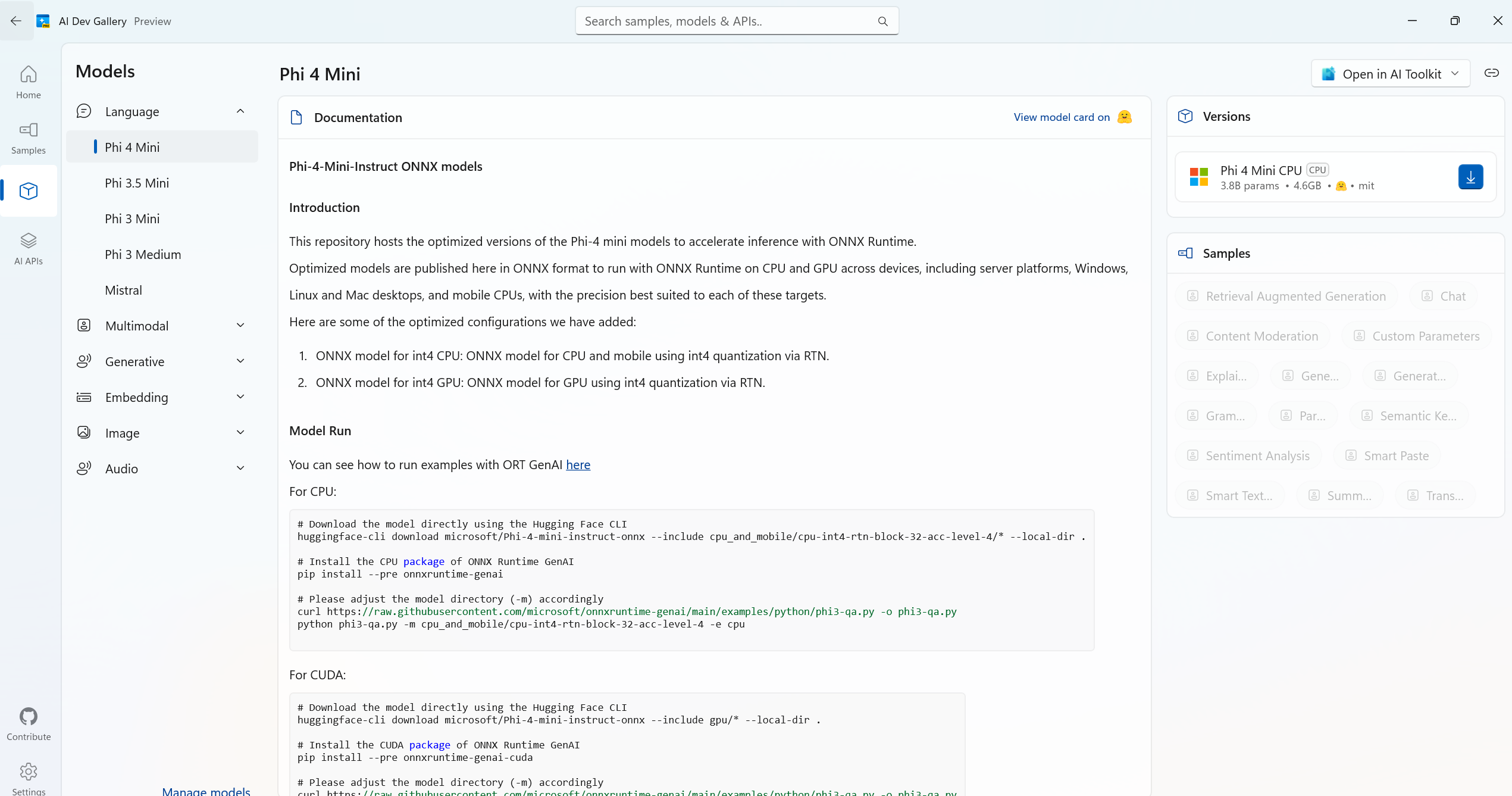Open the Sentiment Analysis sample

(x=1248, y=455)
